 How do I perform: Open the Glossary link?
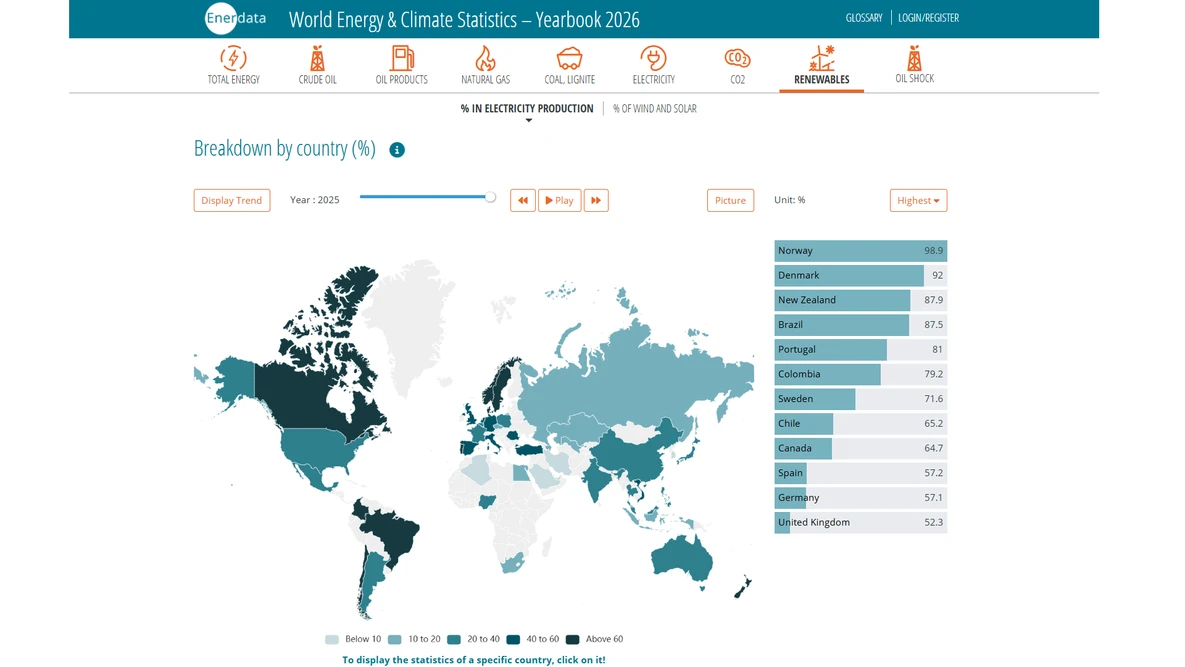[864, 17]
